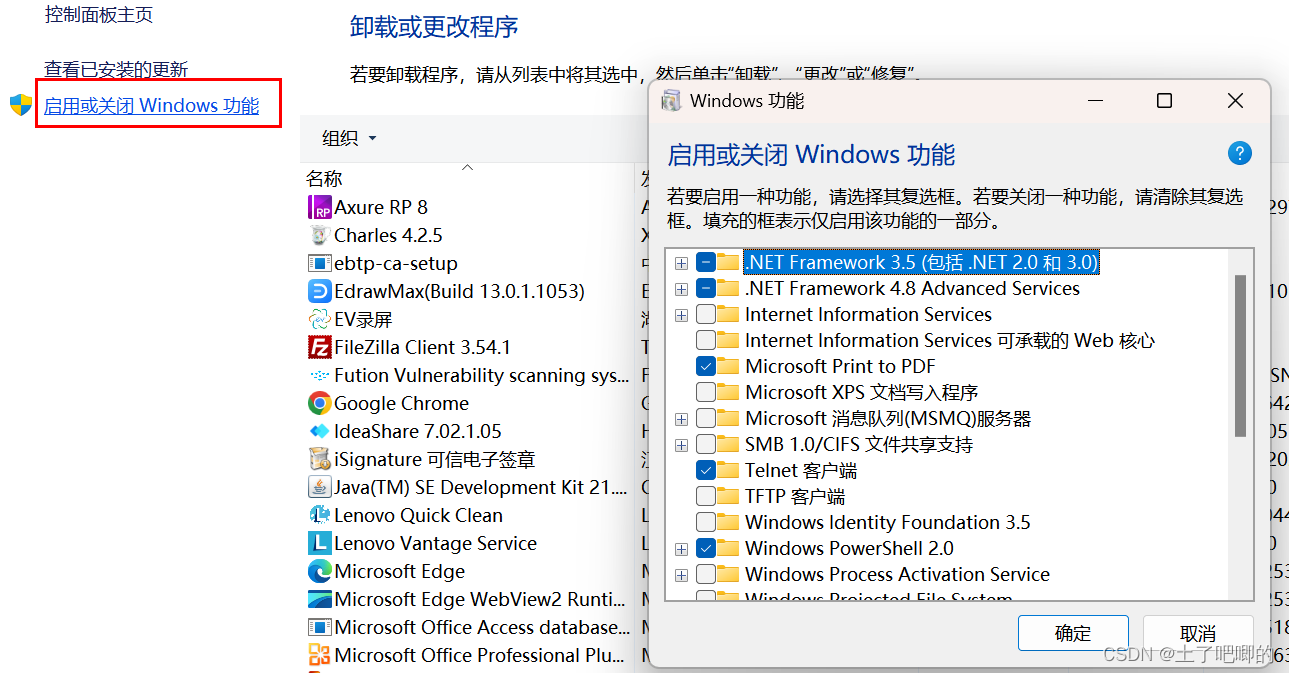Click the iSignature 可信电子签章 icon
Viewport: 1289px width, 673px height.
320,459
